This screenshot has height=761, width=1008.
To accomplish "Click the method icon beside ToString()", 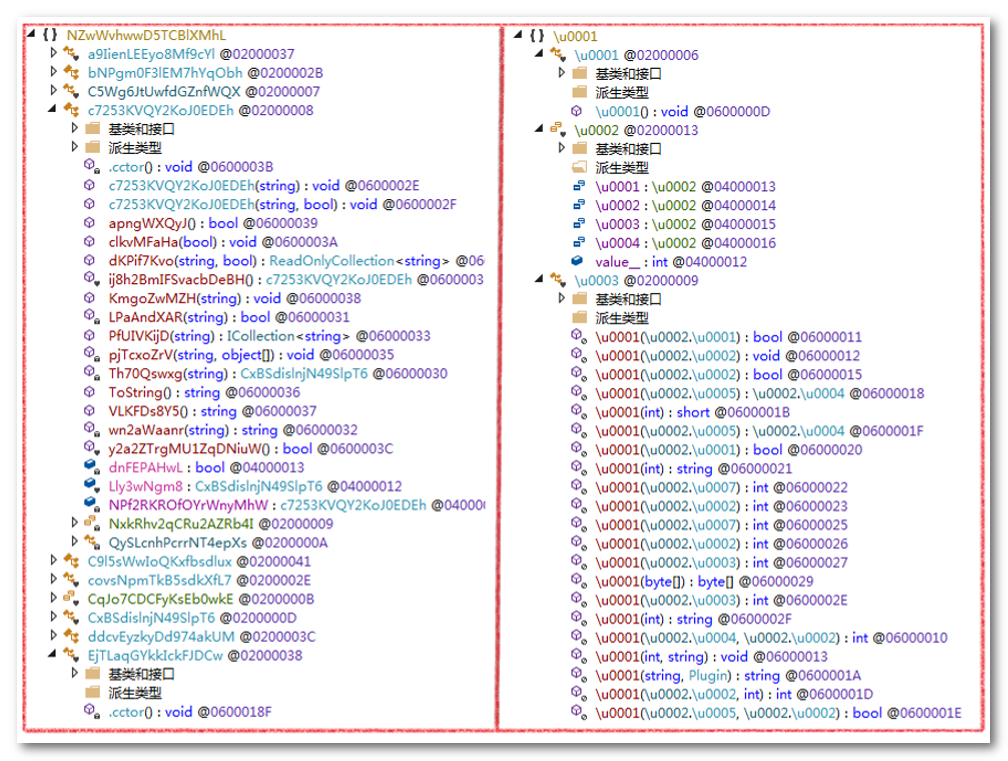I will click(92, 393).
